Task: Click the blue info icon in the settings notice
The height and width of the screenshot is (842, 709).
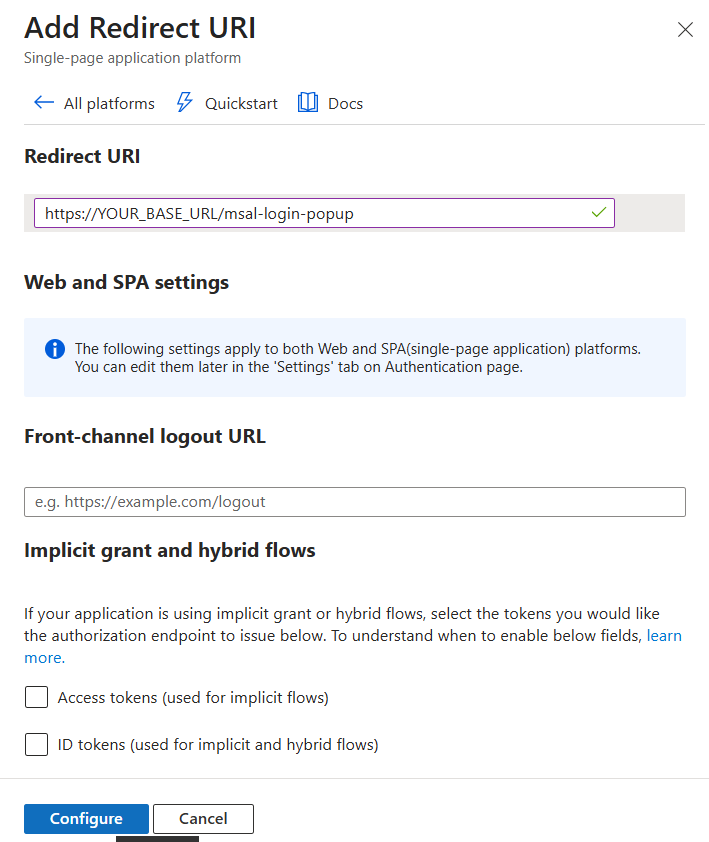Action: coord(54,349)
